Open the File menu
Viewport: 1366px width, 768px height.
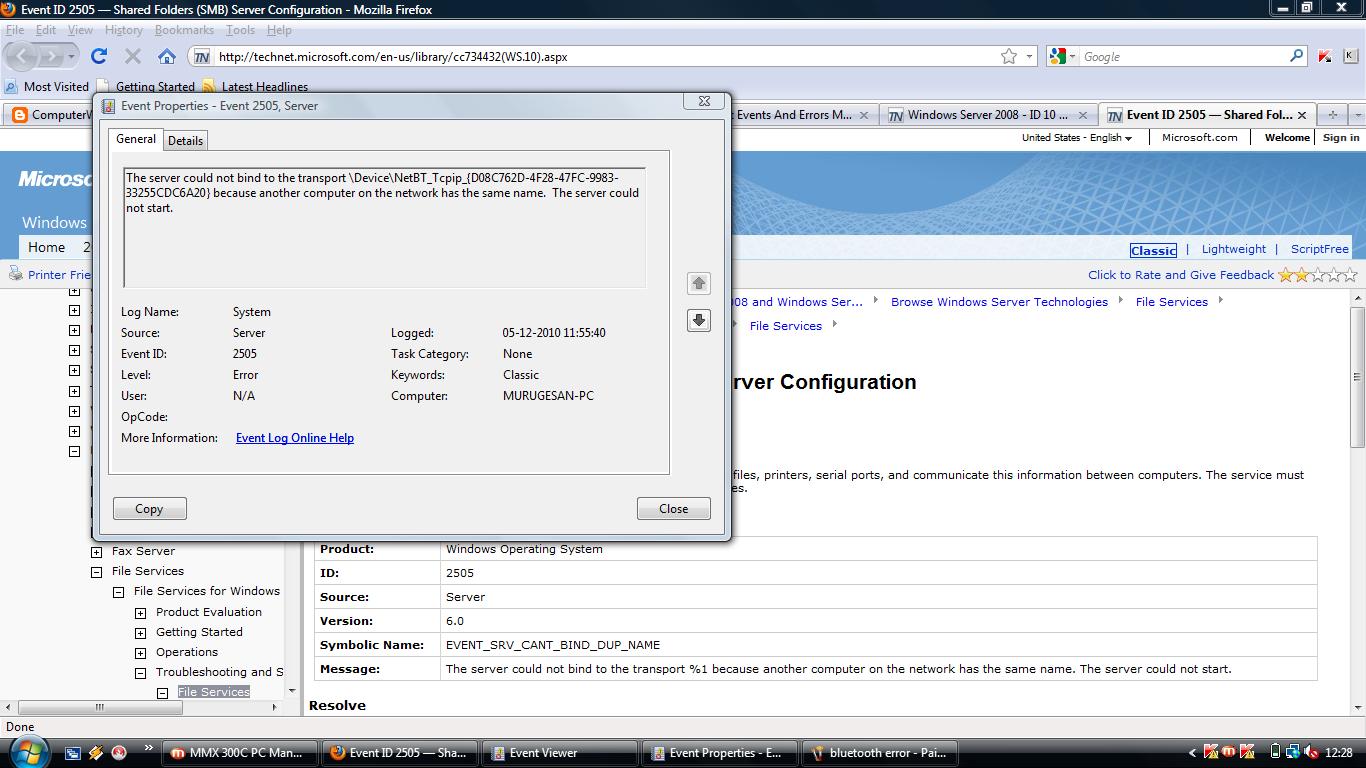(x=15, y=30)
